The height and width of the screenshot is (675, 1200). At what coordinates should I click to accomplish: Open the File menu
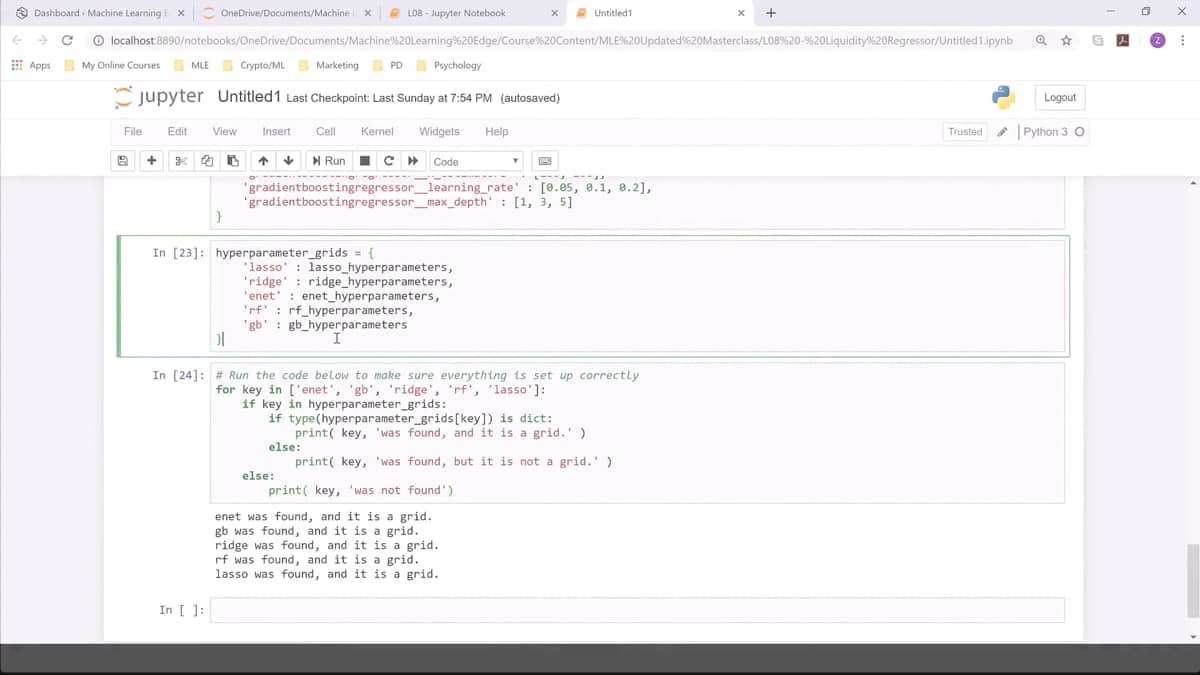coord(133,131)
